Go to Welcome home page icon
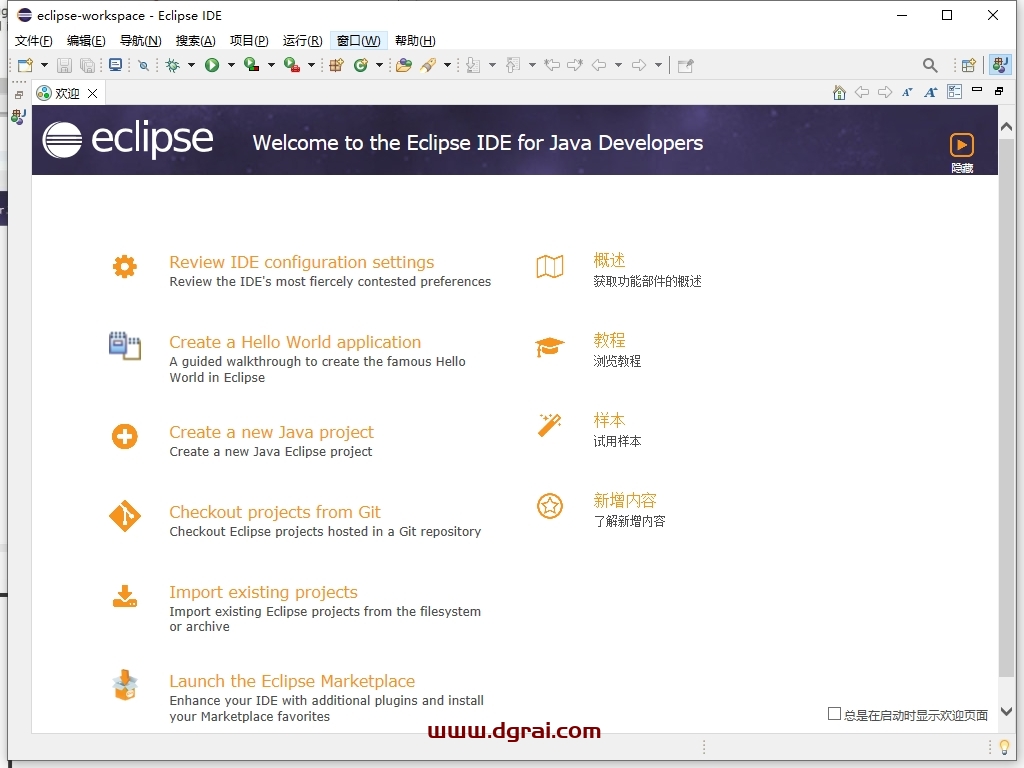The image size is (1024, 768). (x=840, y=92)
